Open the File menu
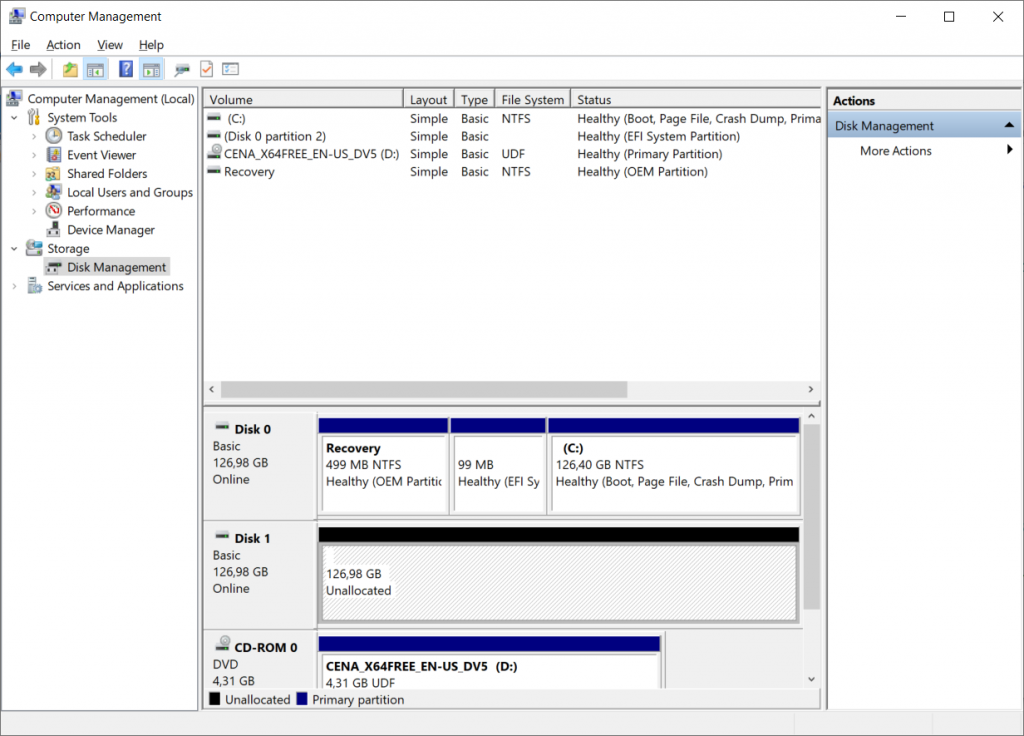 (20, 44)
